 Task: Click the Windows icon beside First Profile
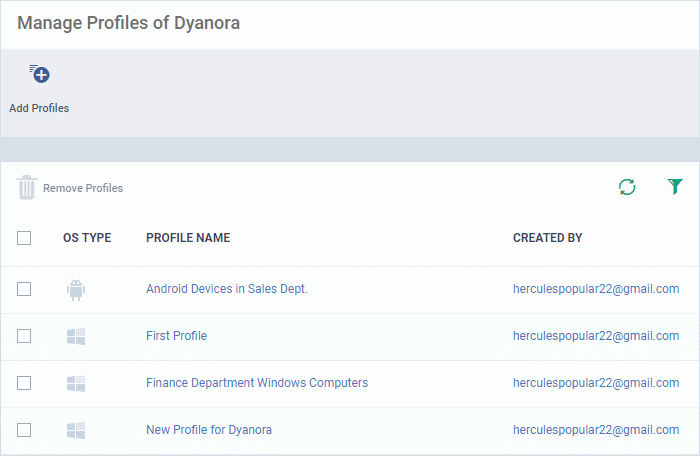pos(76,336)
